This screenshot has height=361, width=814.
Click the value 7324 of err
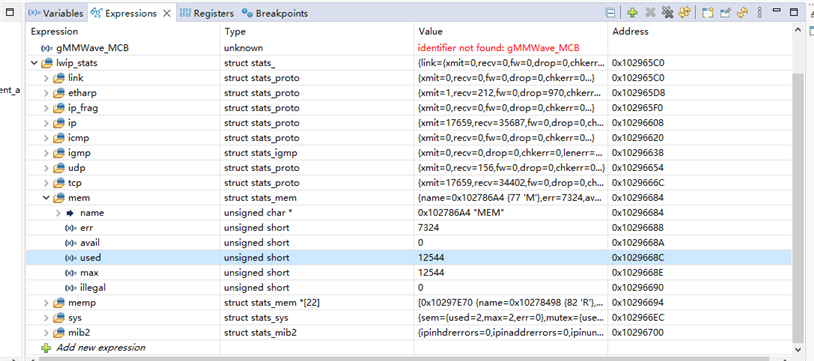(428, 228)
